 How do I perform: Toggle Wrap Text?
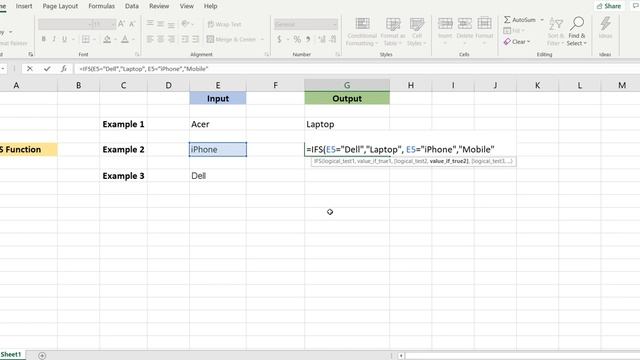click(x=224, y=24)
